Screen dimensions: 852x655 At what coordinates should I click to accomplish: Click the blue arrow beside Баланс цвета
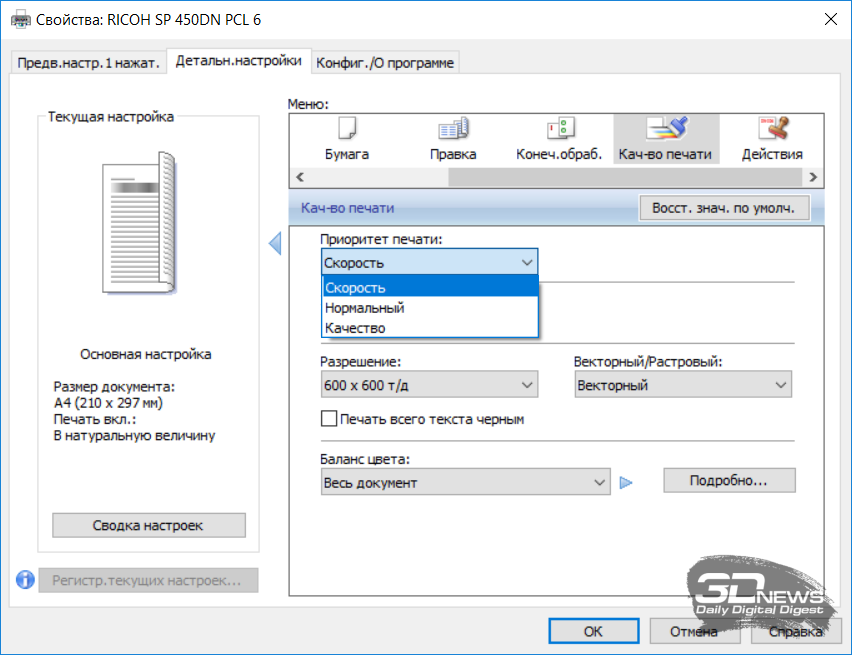click(626, 483)
